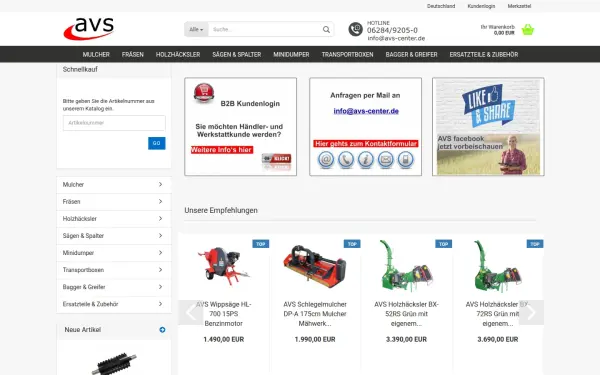600x375 pixels.
Task: Open MULCHER in the top navigation bar
Action: pyautogui.click(x=96, y=54)
